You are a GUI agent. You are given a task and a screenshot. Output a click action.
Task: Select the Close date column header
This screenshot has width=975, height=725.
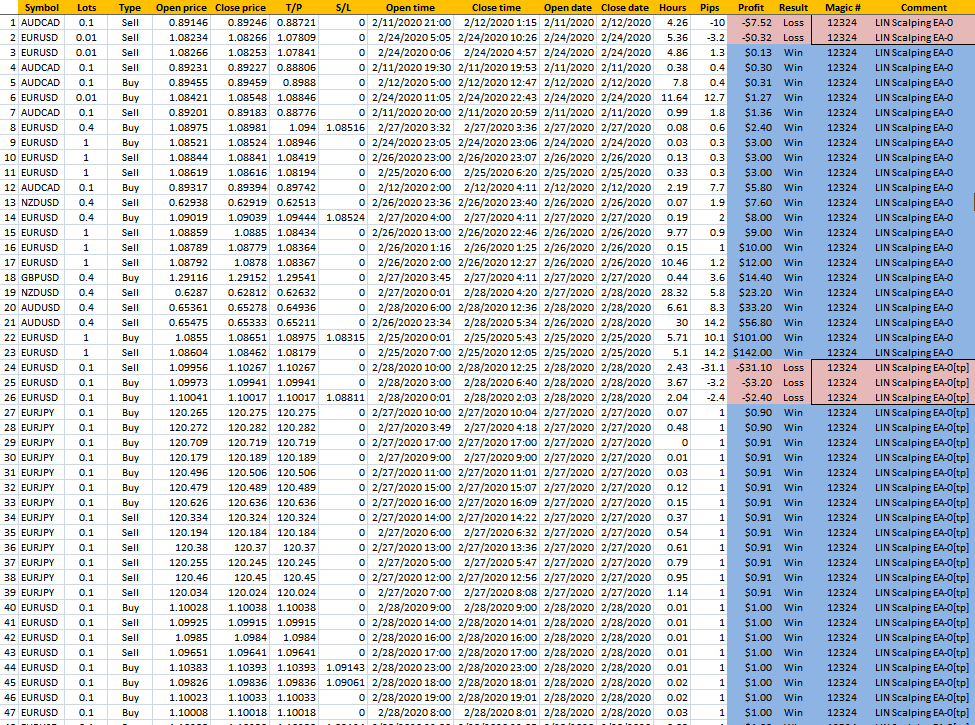coord(625,7)
